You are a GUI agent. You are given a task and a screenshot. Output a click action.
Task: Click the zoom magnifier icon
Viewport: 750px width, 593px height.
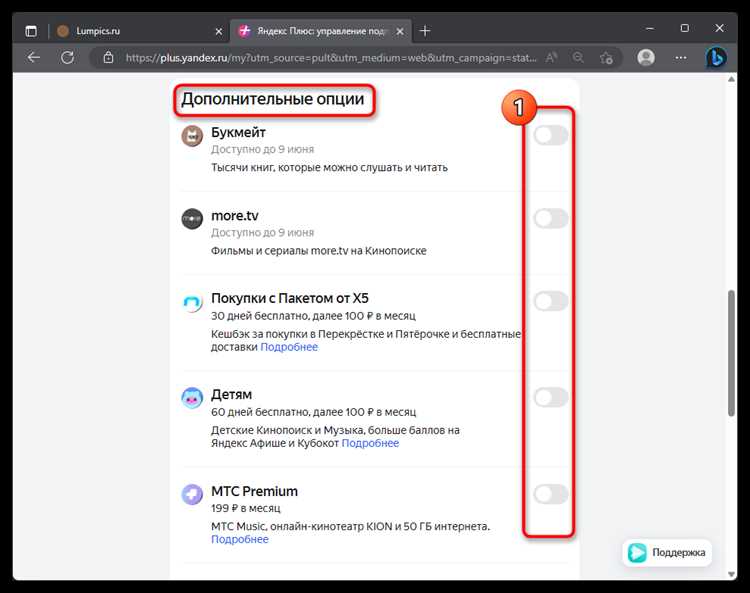point(578,58)
